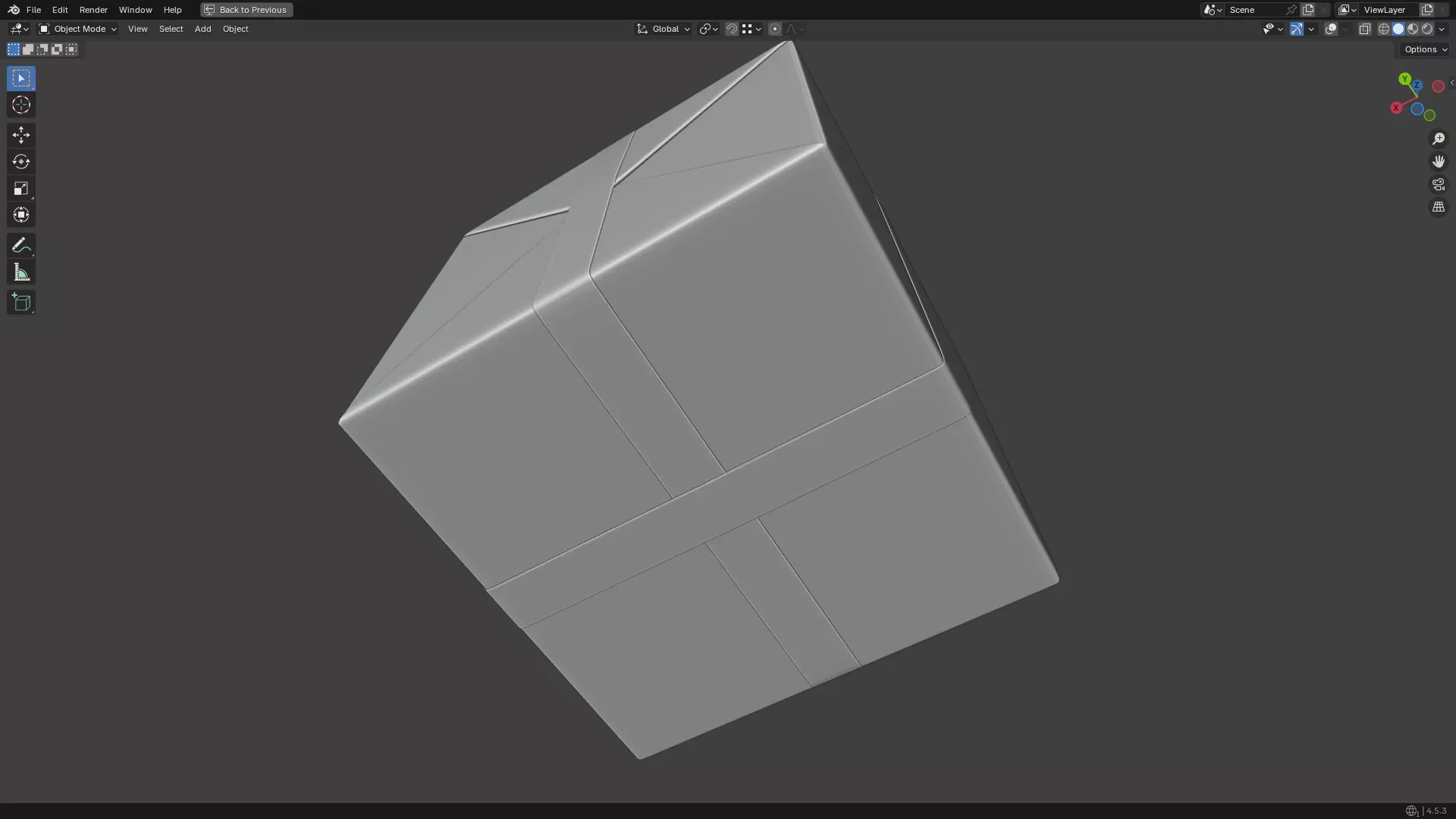The width and height of the screenshot is (1456, 819).
Task: Pick the Annotate pencil tool
Action: pyautogui.click(x=20, y=246)
